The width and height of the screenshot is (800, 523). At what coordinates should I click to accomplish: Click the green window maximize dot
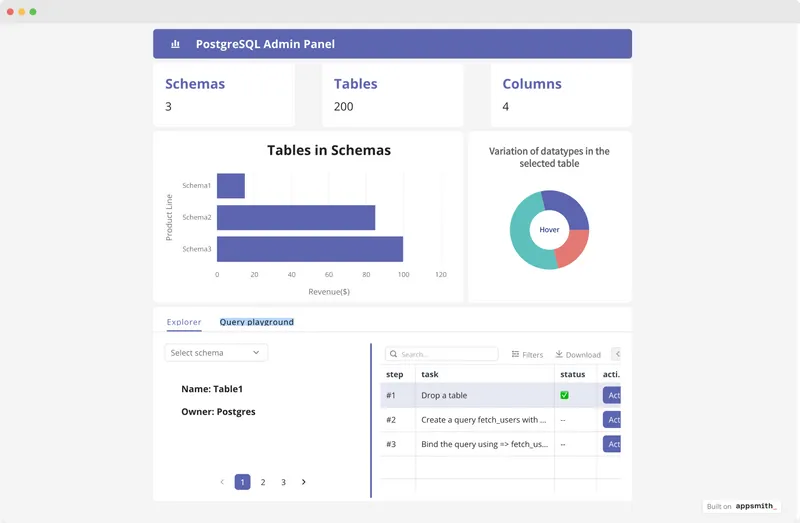33,12
